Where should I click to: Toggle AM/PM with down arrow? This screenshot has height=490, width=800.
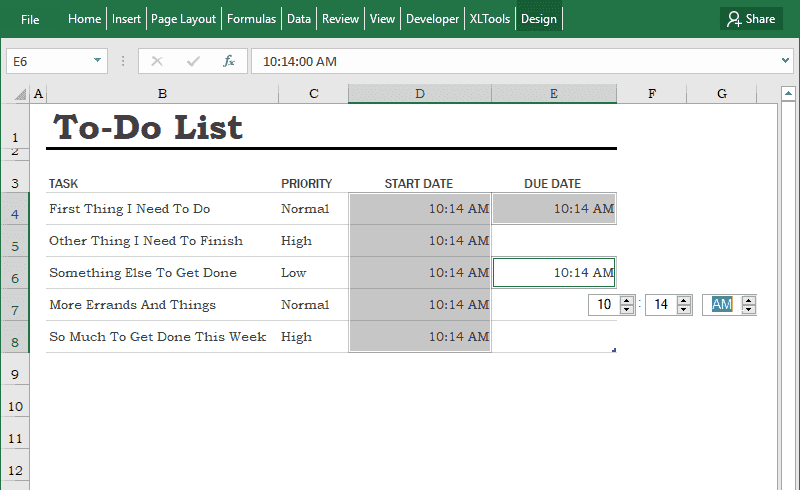point(748,309)
